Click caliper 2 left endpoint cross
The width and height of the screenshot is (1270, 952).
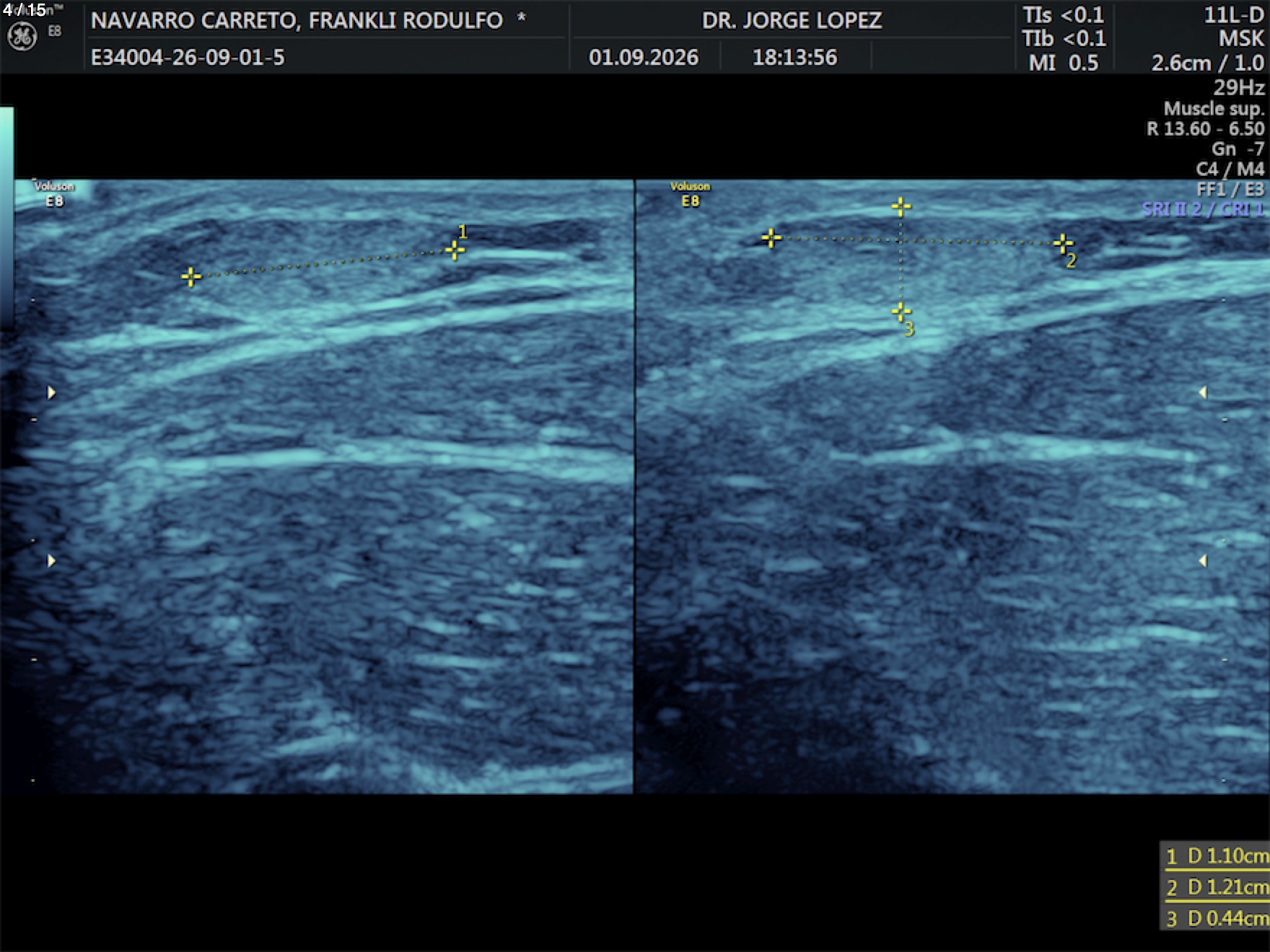(x=771, y=238)
